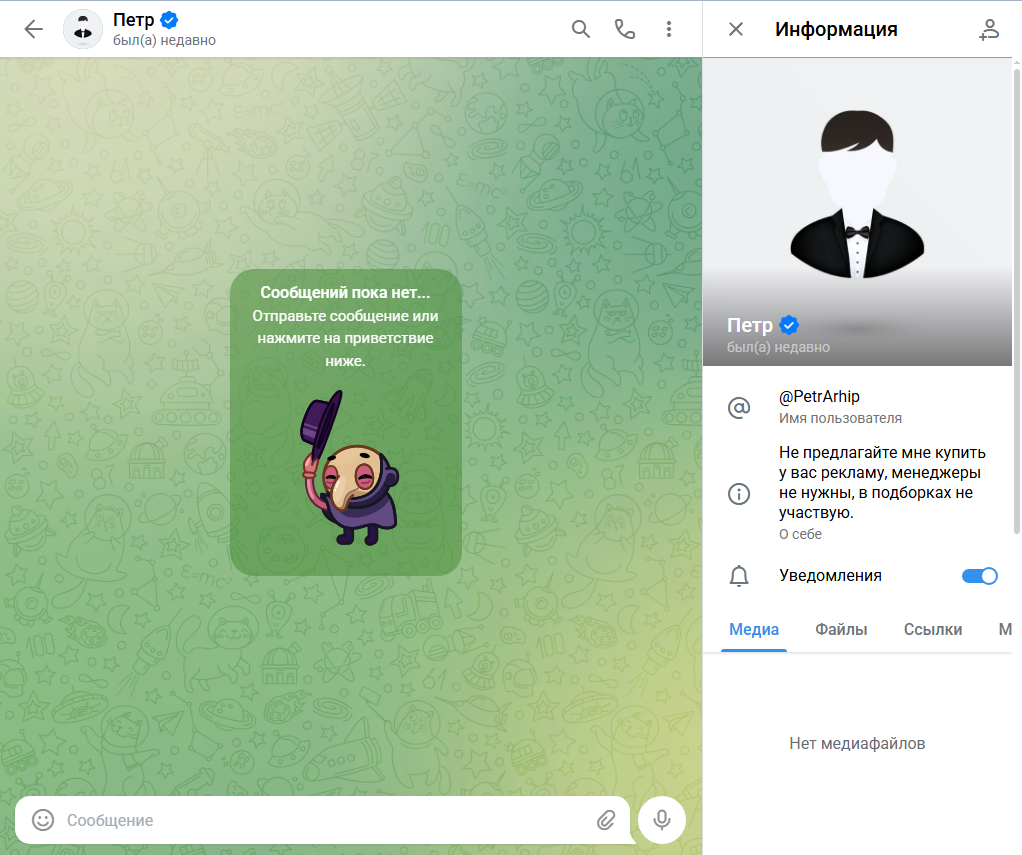
Task: Click the Информация panel title
Action: point(836,29)
